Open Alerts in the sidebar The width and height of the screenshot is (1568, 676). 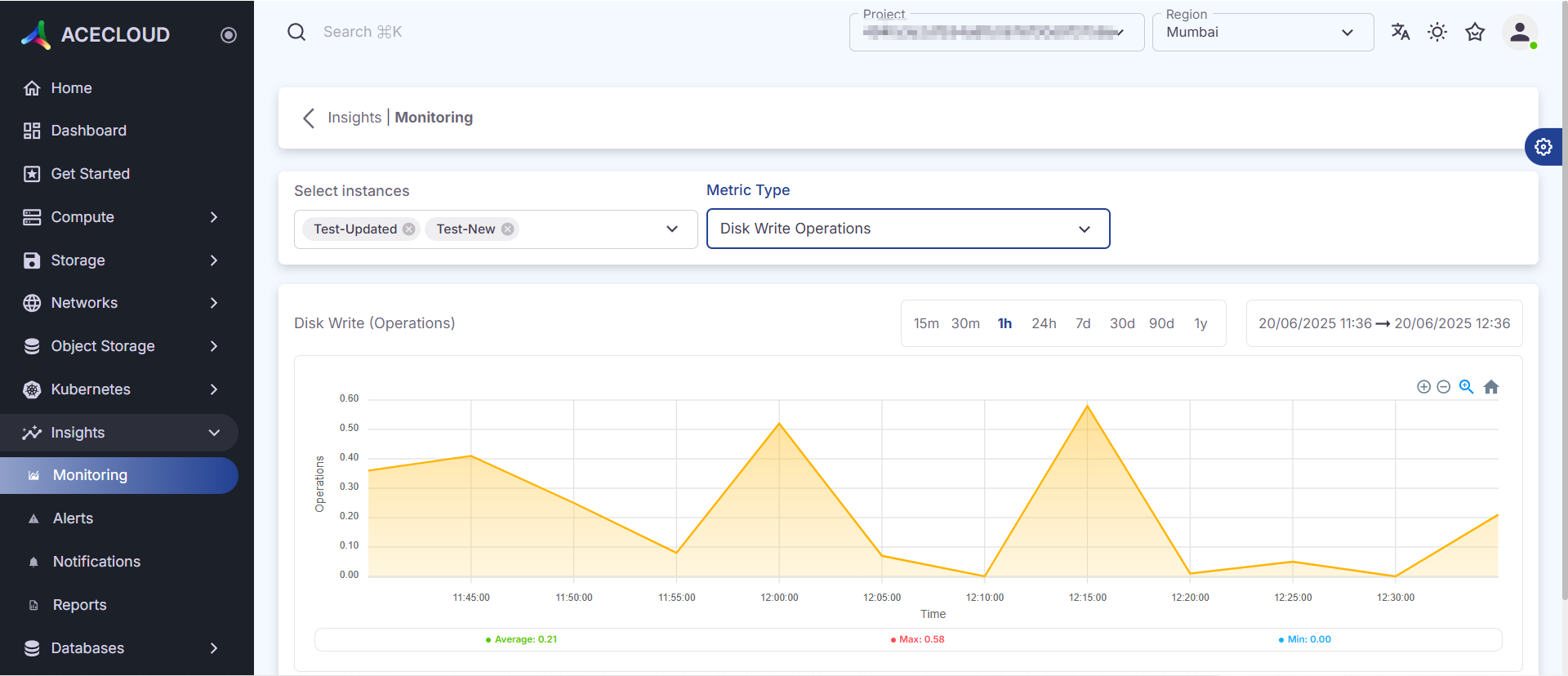pos(73,518)
